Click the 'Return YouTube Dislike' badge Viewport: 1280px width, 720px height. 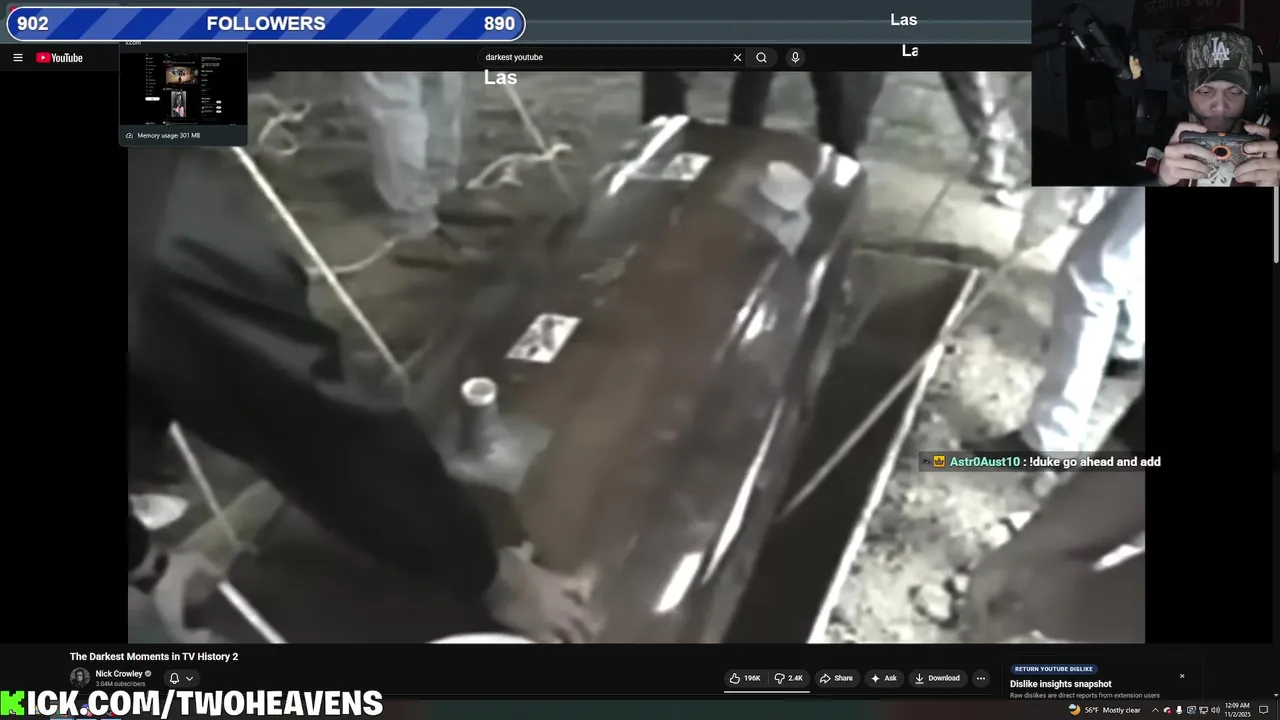coord(1054,669)
